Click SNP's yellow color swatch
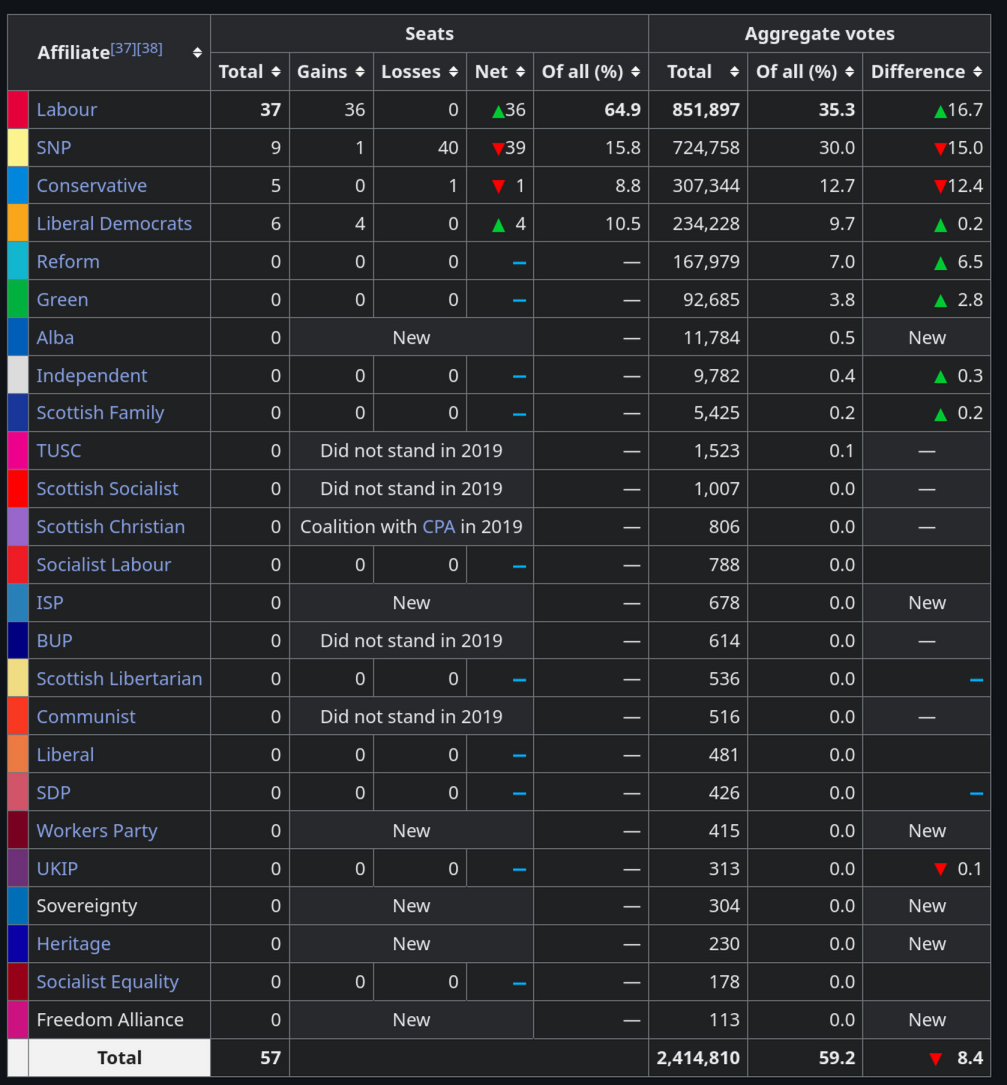 tap(18, 147)
